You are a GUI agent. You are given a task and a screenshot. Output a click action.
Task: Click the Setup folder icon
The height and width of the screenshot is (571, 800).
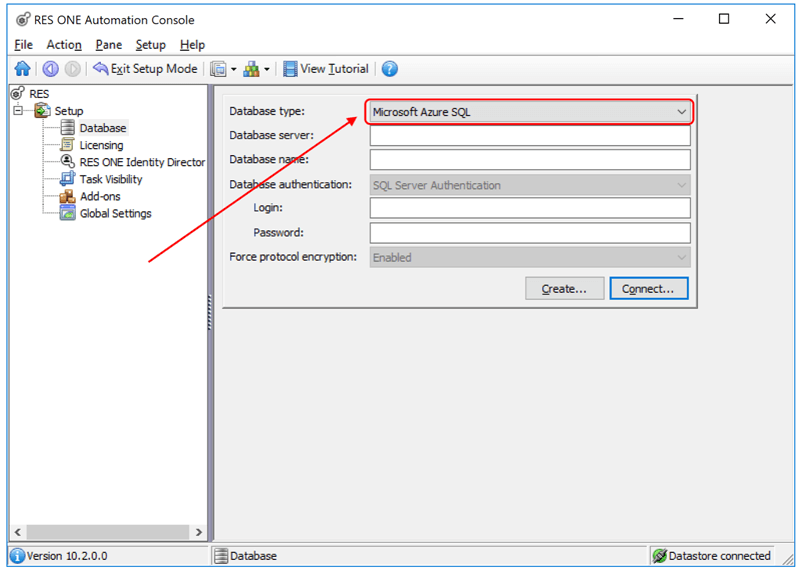42,110
